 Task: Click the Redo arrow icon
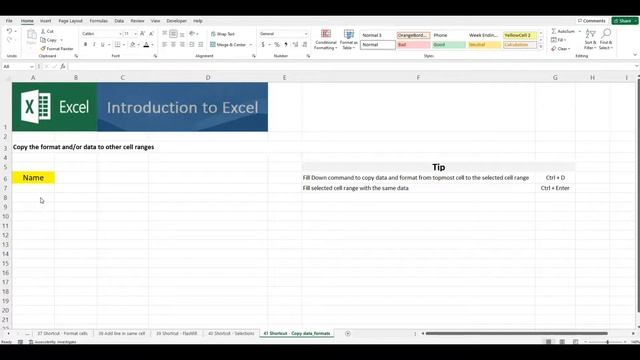[x=9, y=40]
